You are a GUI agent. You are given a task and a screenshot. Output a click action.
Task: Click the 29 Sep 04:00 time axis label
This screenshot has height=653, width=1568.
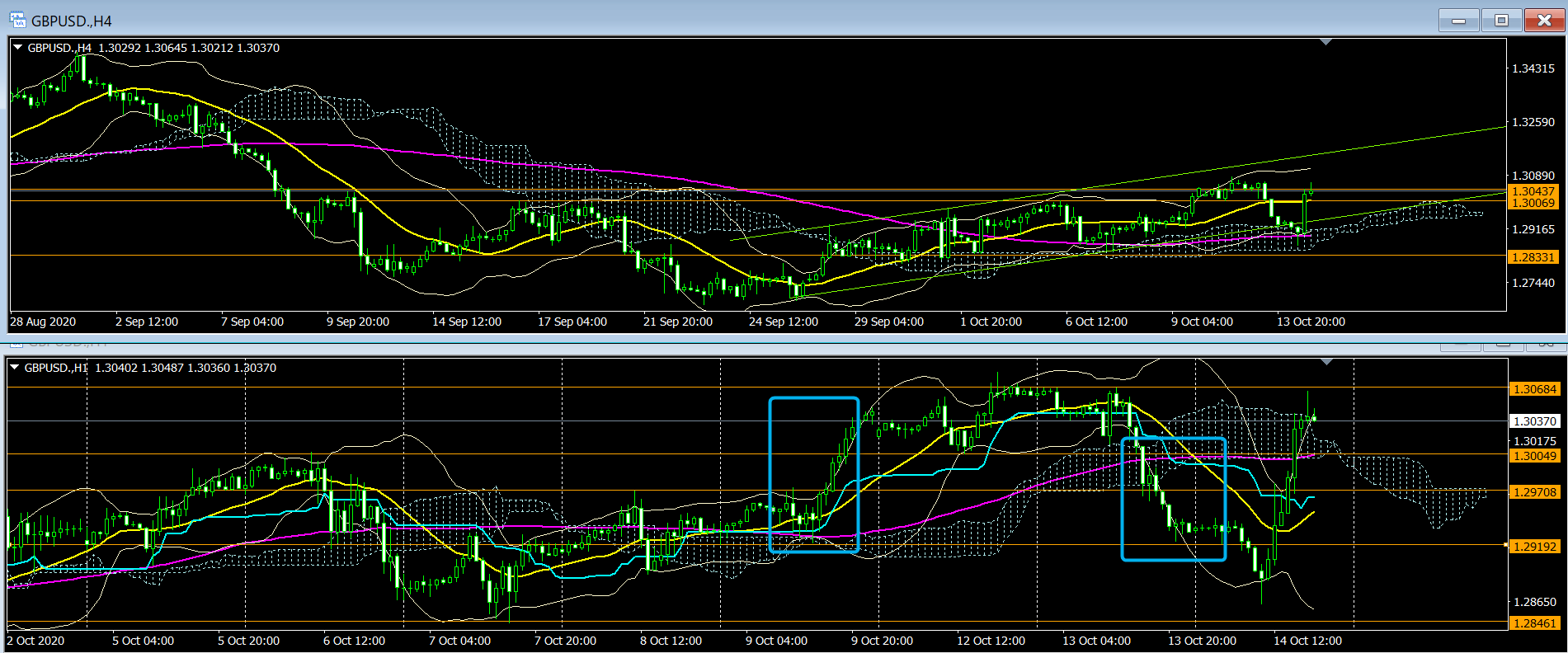889,322
